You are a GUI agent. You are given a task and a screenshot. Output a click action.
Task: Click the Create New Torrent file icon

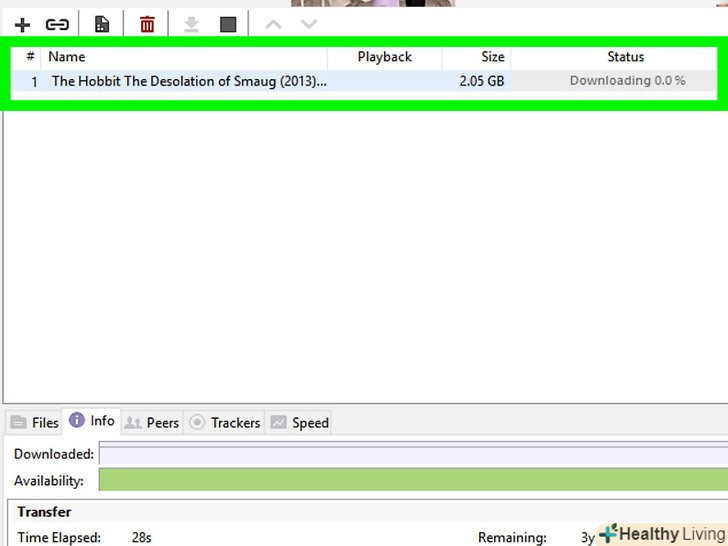point(102,24)
